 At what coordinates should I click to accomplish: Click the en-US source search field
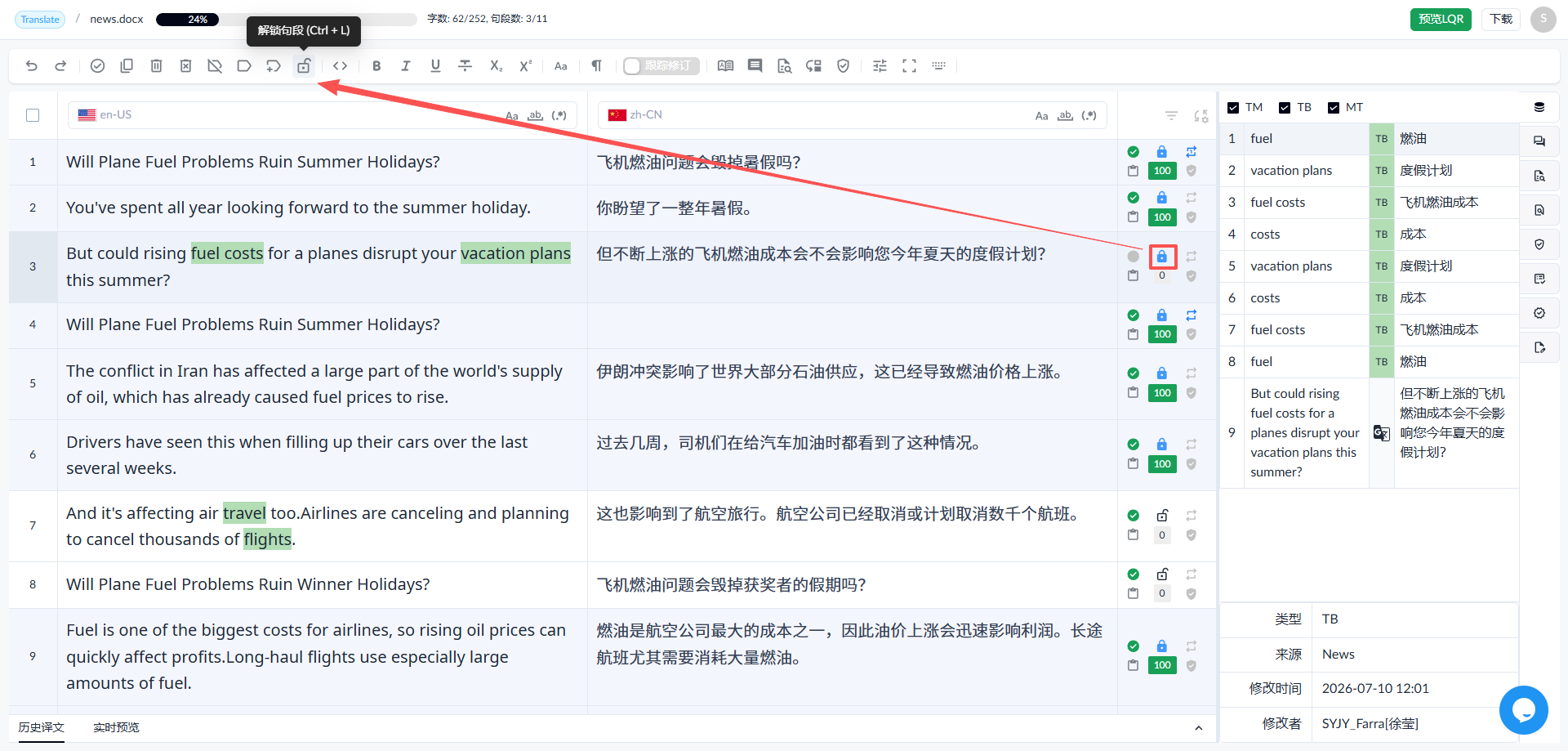pos(323,115)
